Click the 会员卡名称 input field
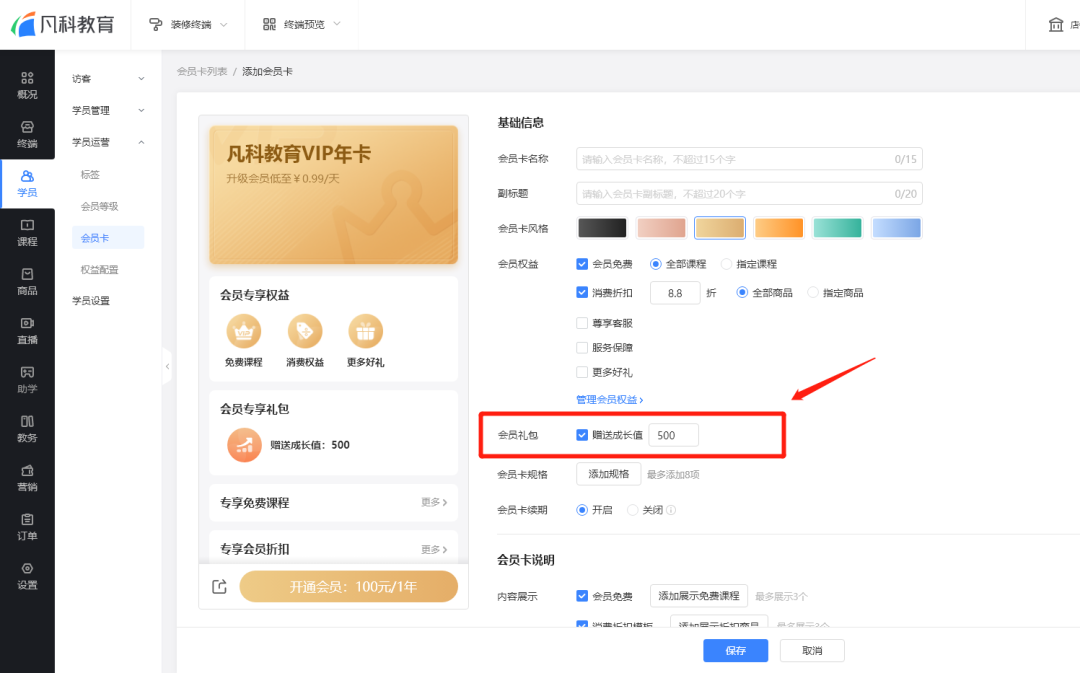This screenshot has width=1080, height=673. pos(749,159)
